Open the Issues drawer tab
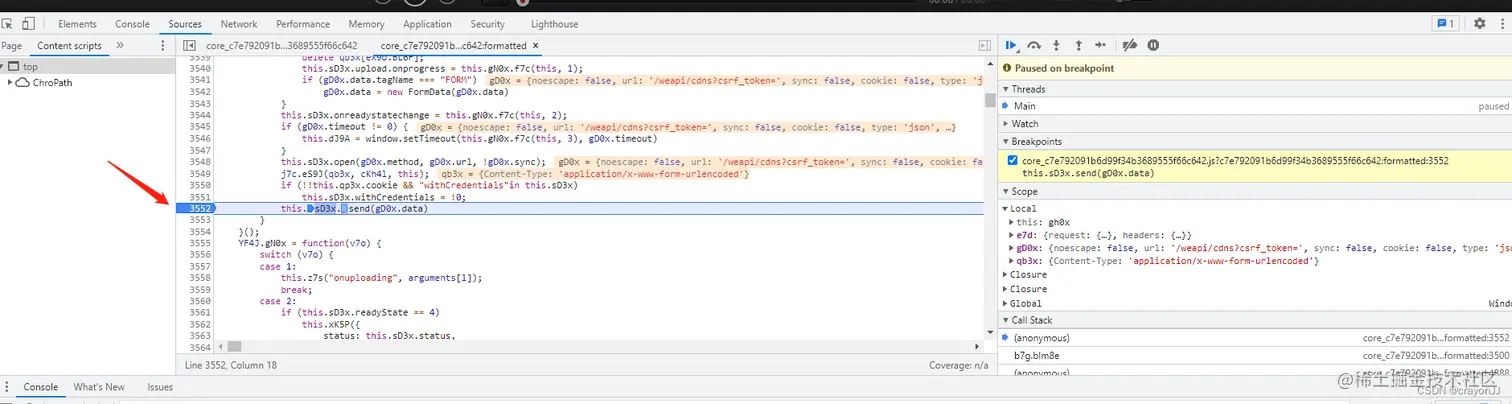1512x404 pixels. pyautogui.click(x=160, y=387)
